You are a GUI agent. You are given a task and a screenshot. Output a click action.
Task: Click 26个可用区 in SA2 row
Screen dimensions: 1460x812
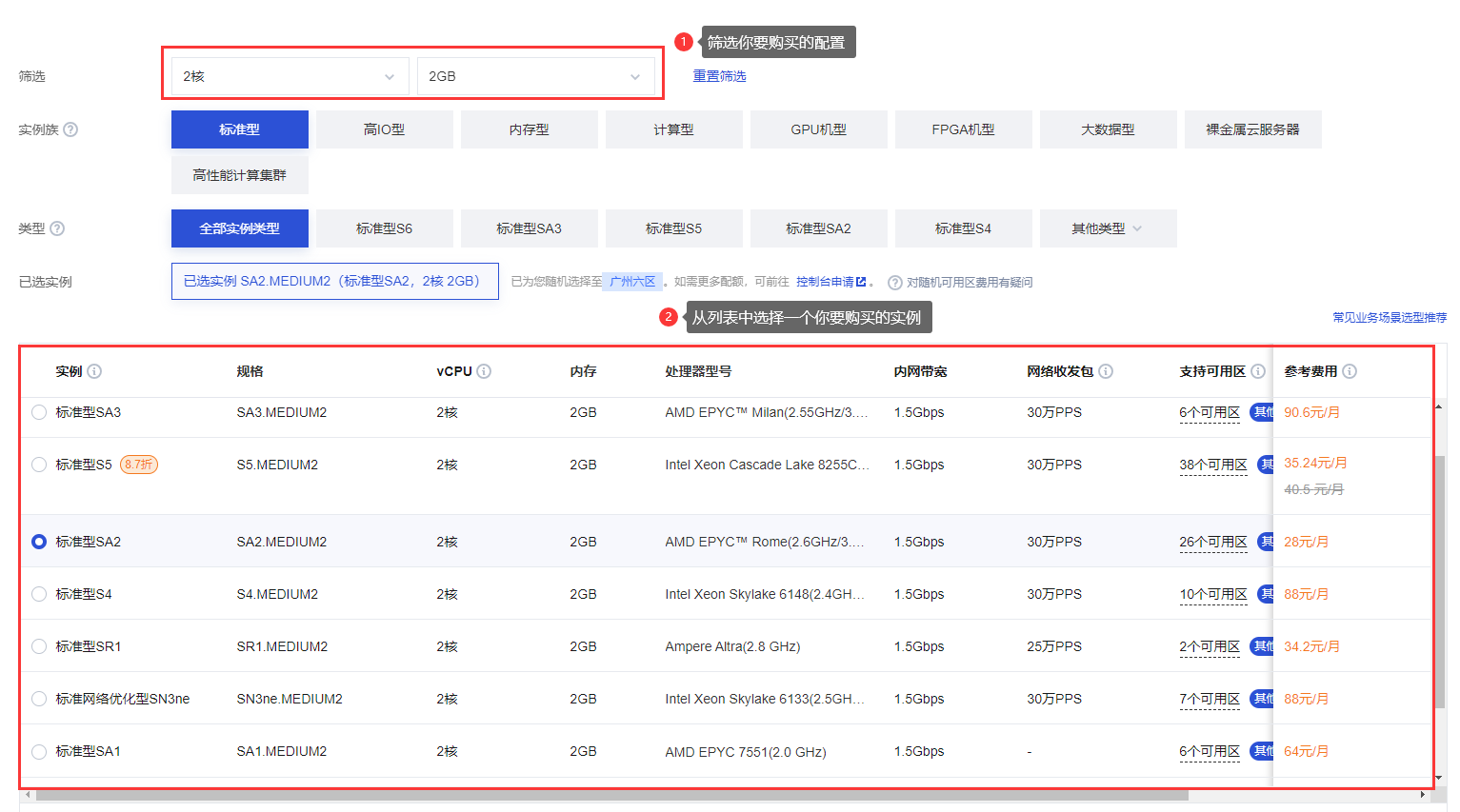(x=1213, y=542)
